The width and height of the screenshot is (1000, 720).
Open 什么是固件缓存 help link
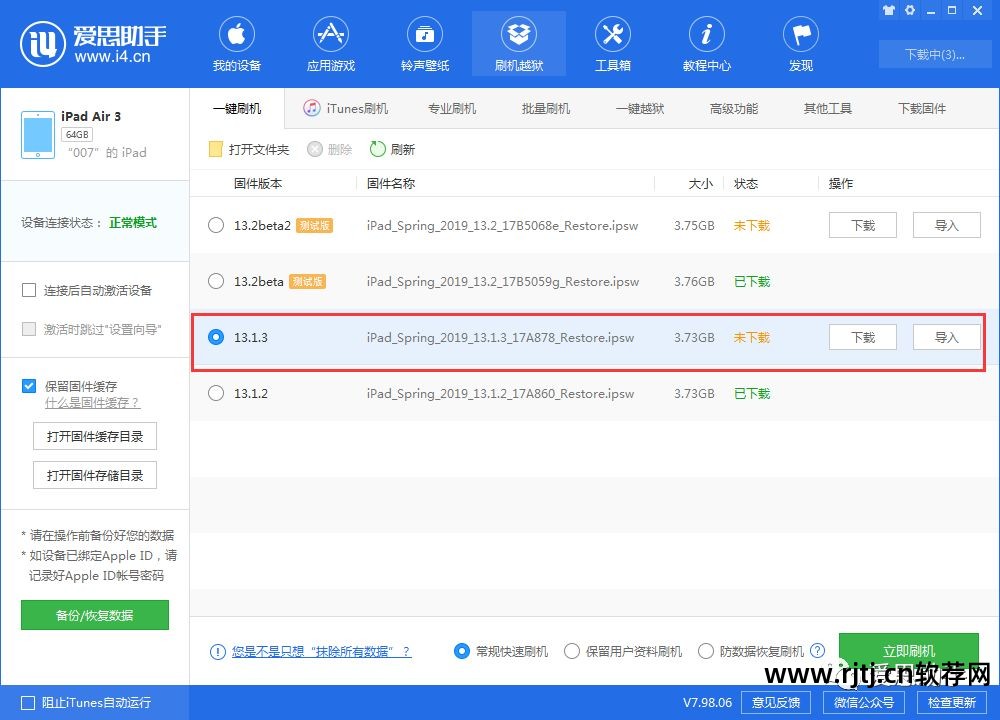click(x=92, y=403)
